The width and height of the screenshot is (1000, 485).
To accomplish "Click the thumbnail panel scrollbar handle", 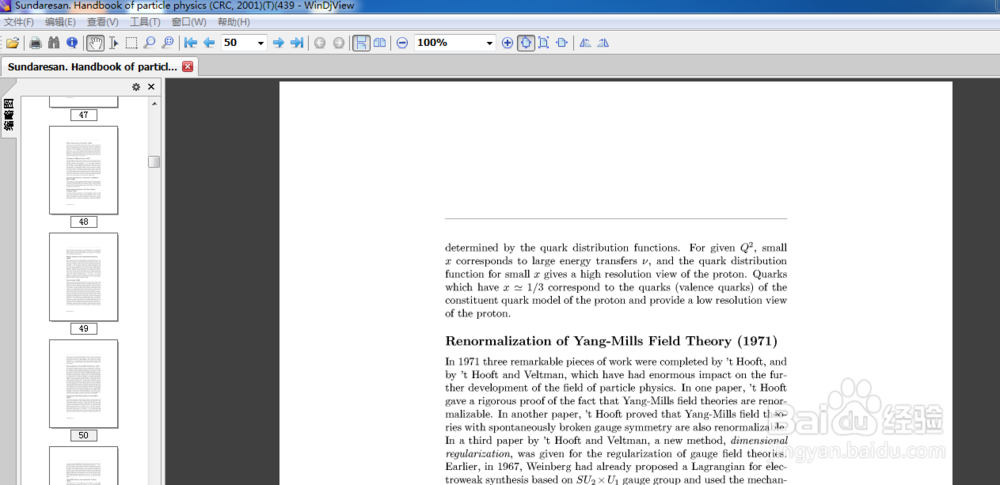I will pos(154,162).
